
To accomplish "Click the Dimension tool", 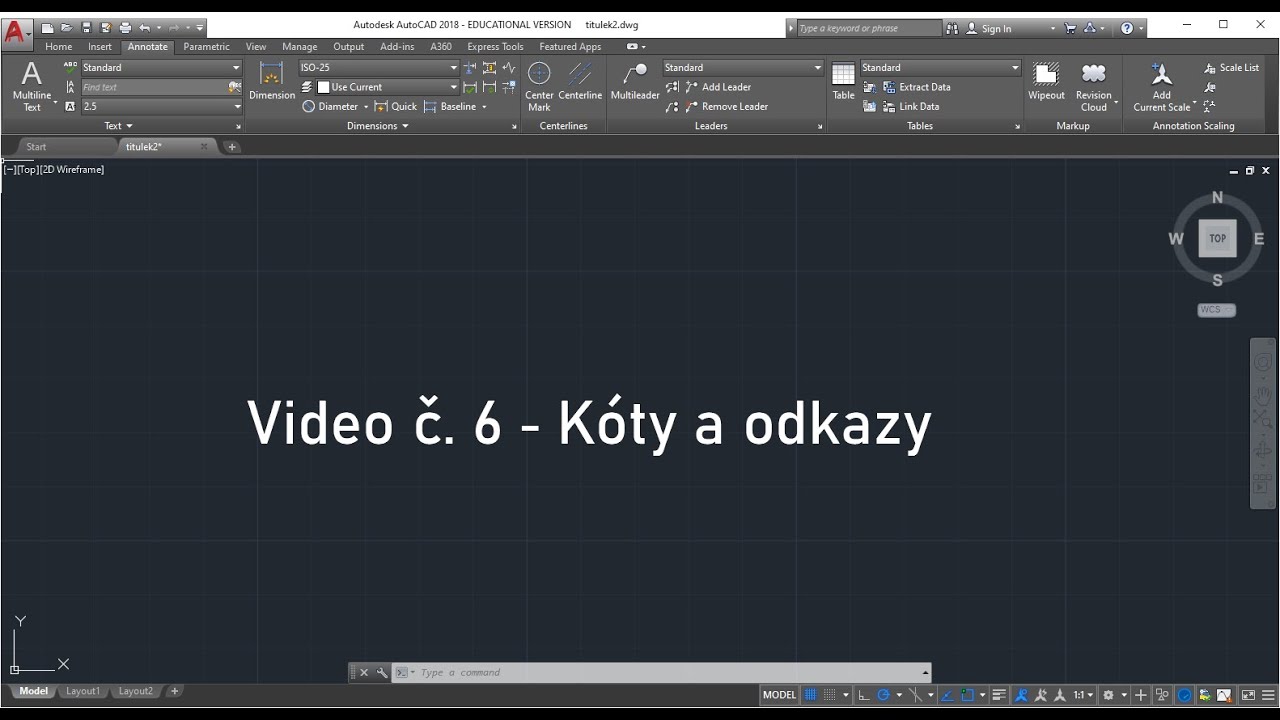I will tap(272, 80).
